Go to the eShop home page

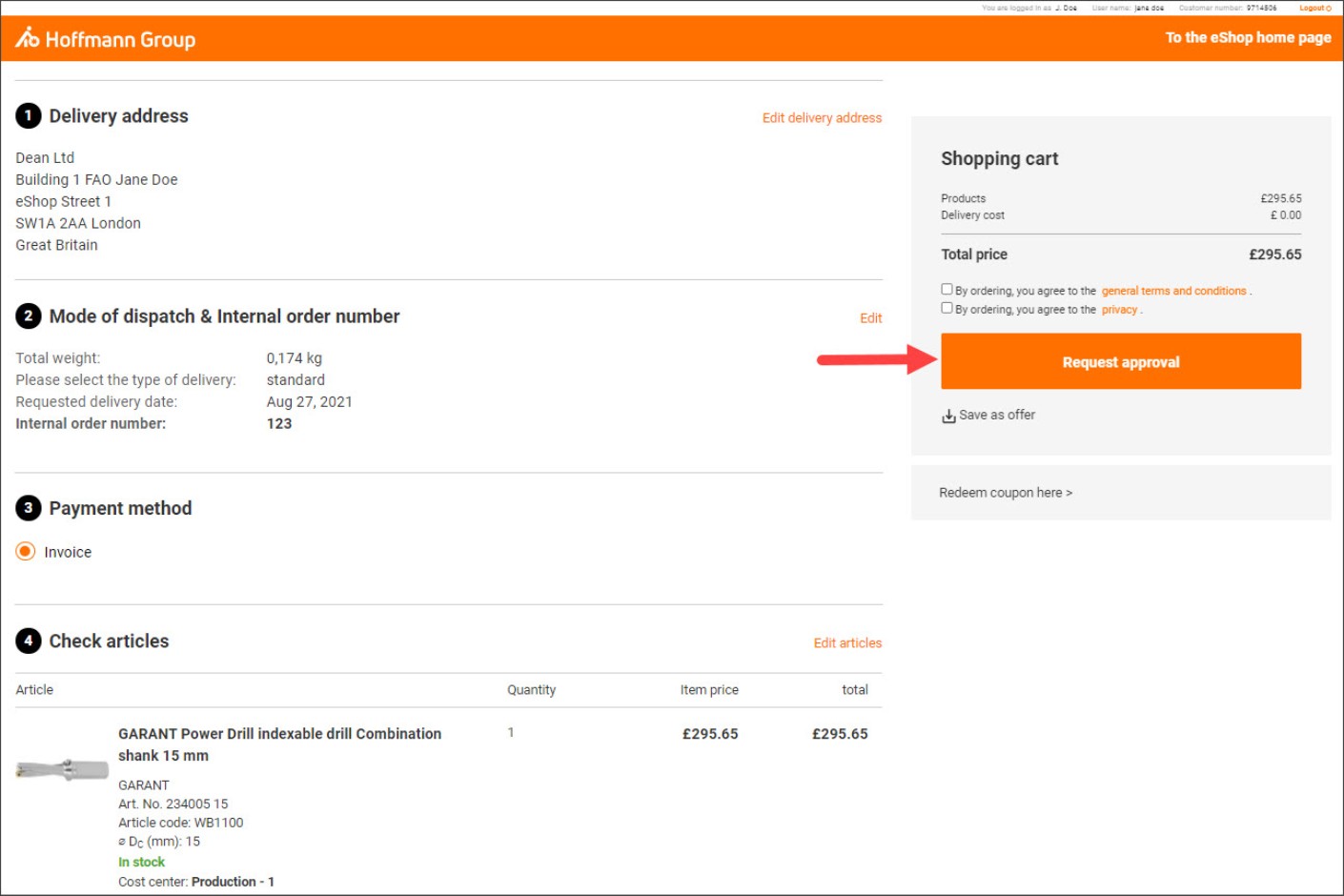click(x=1248, y=37)
